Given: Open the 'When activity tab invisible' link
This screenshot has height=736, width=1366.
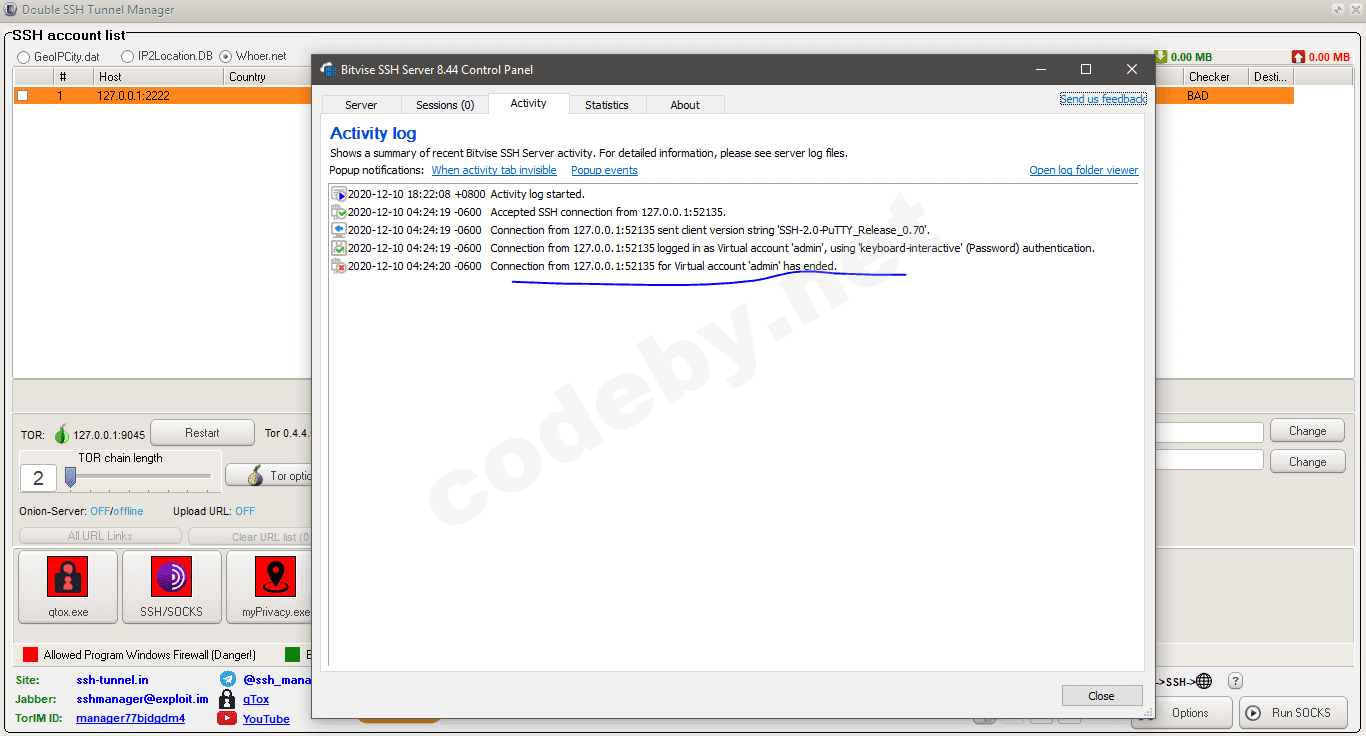Looking at the screenshot, I should click(494, 170).
